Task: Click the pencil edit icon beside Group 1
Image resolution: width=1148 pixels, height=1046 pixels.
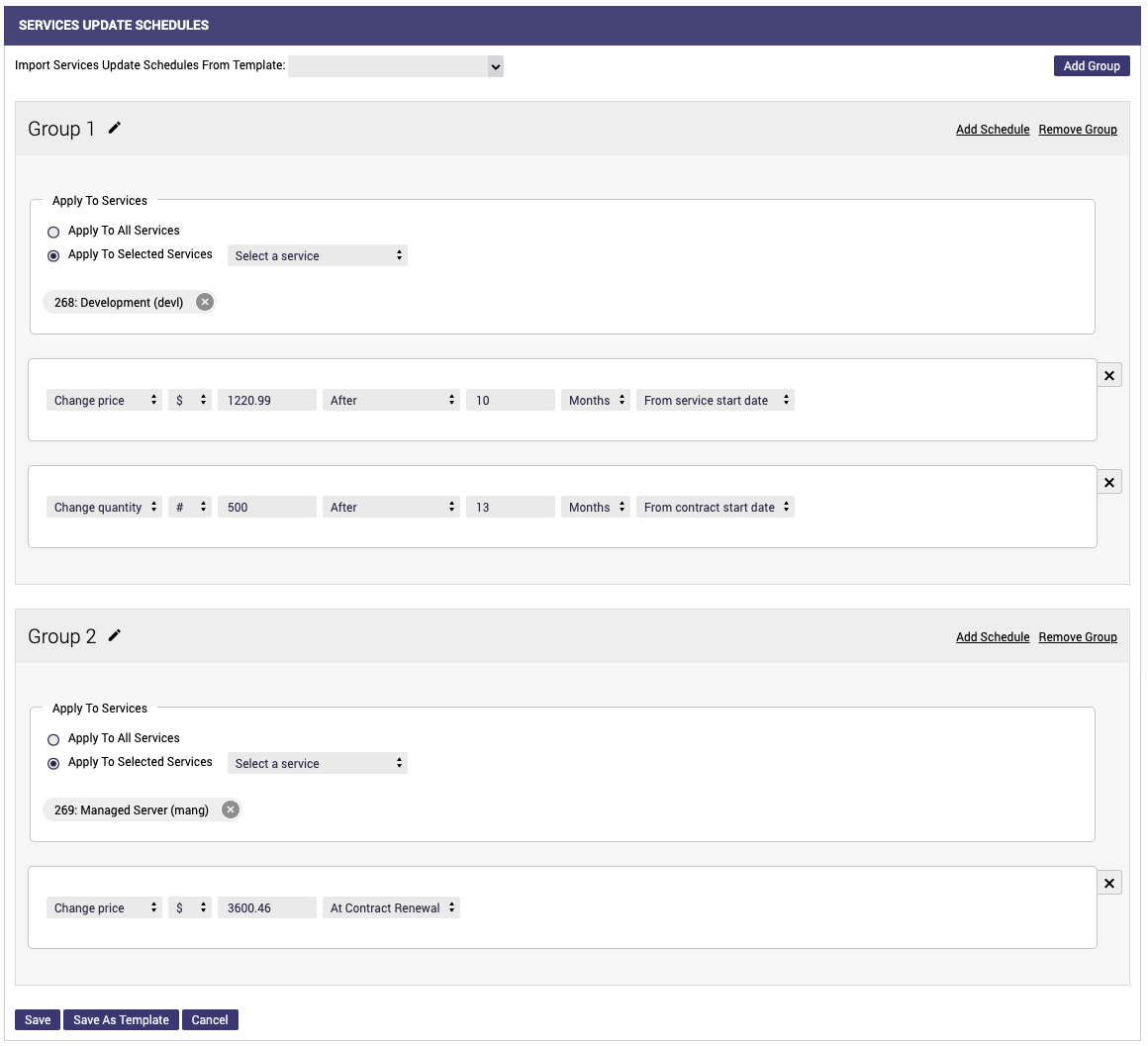Action: click(x=115, y=128)
